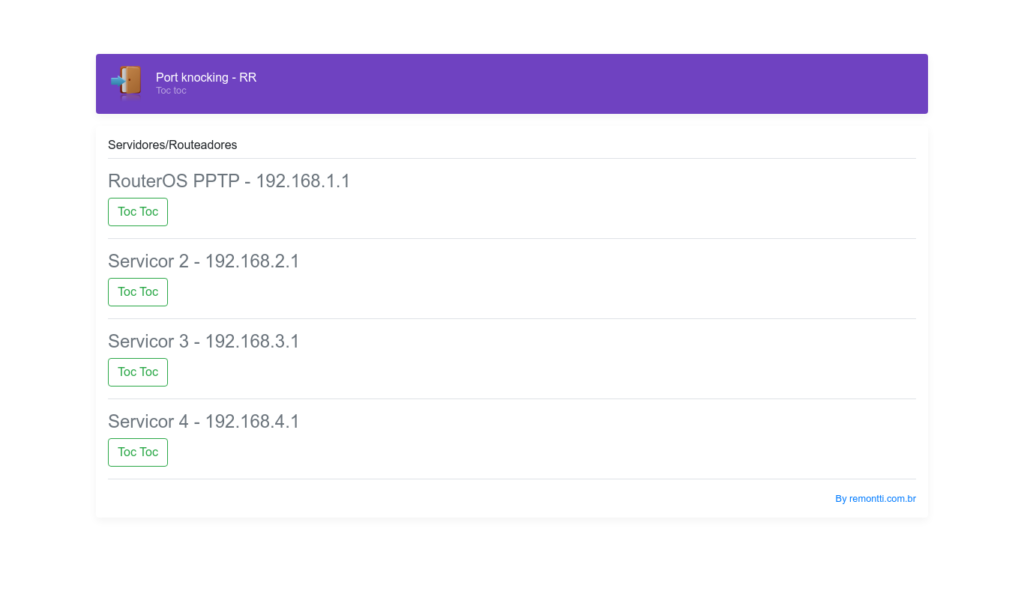This screenshot has width=1024, height=594.
Task: Click the 'RouterOS PPTP' server name
Action: [x=173, y=181]
